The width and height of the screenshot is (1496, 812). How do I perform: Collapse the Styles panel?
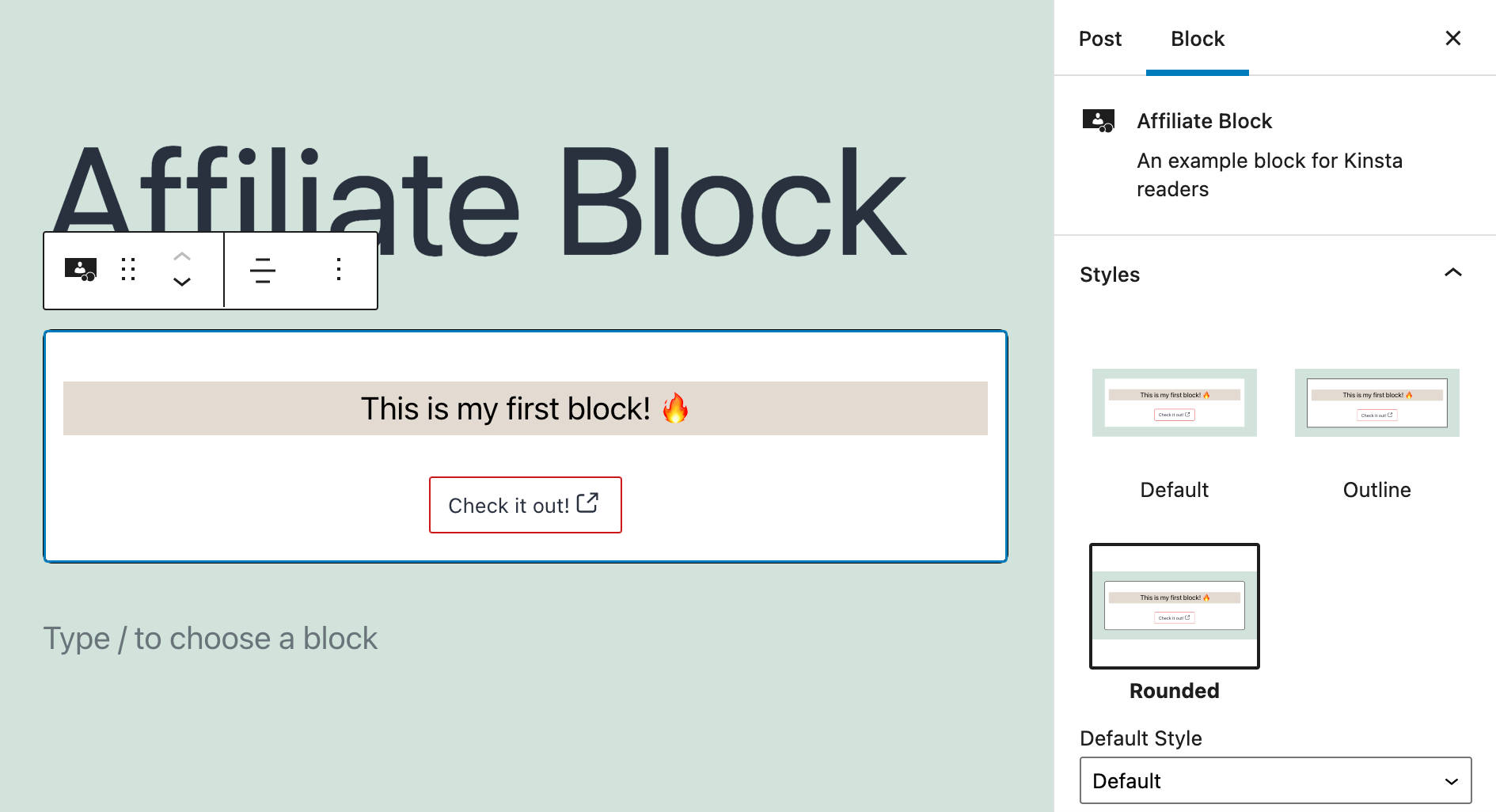(x=1452, y=274)
